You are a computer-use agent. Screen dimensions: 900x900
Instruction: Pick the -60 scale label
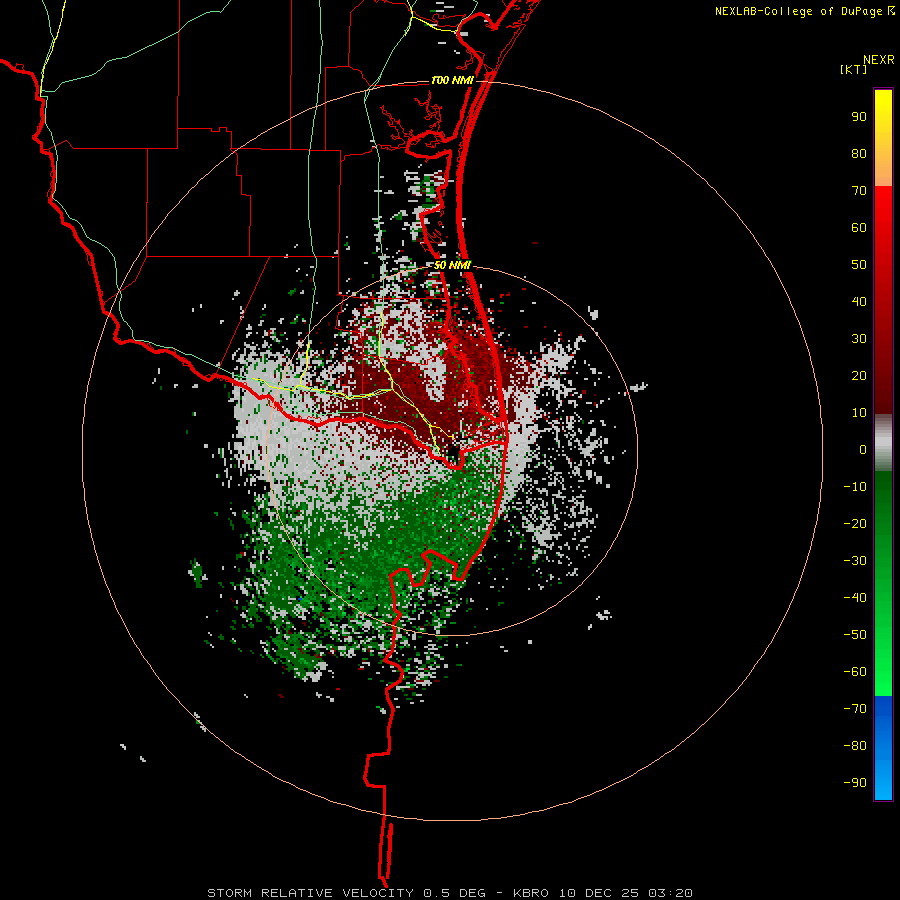(855, 672)
